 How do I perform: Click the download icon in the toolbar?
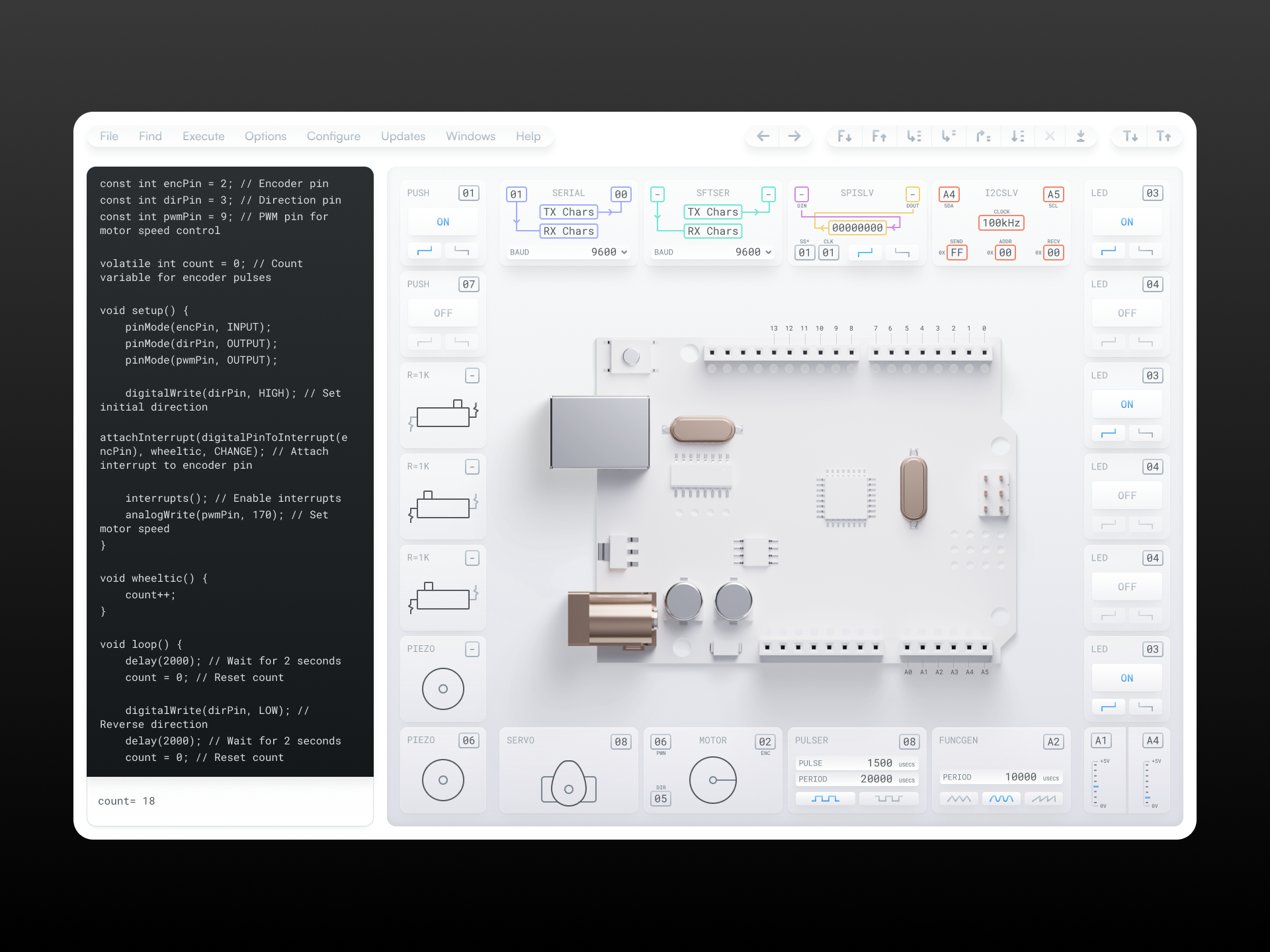1081,136
